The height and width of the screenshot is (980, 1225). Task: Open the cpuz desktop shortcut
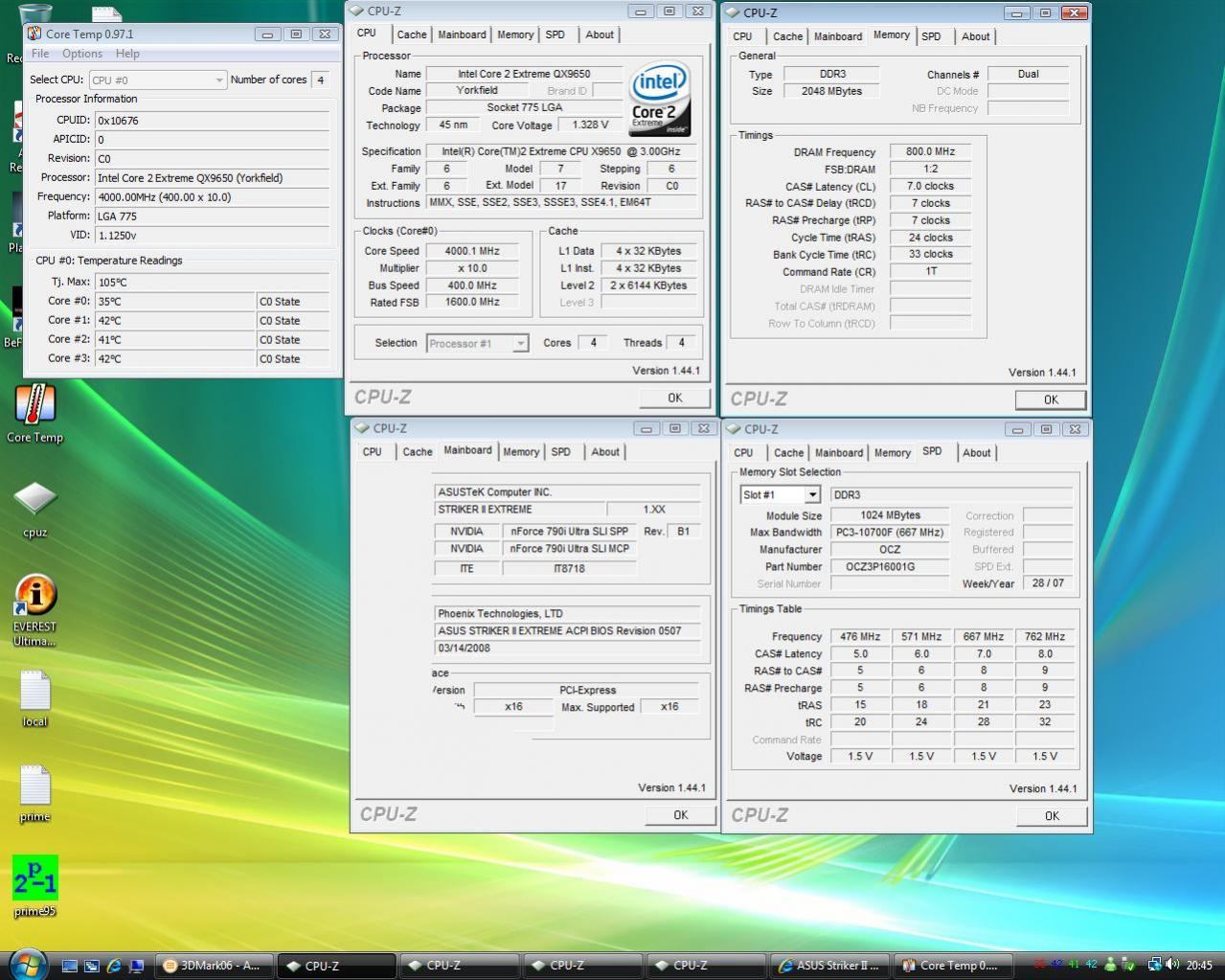click(x=35, y=509)
